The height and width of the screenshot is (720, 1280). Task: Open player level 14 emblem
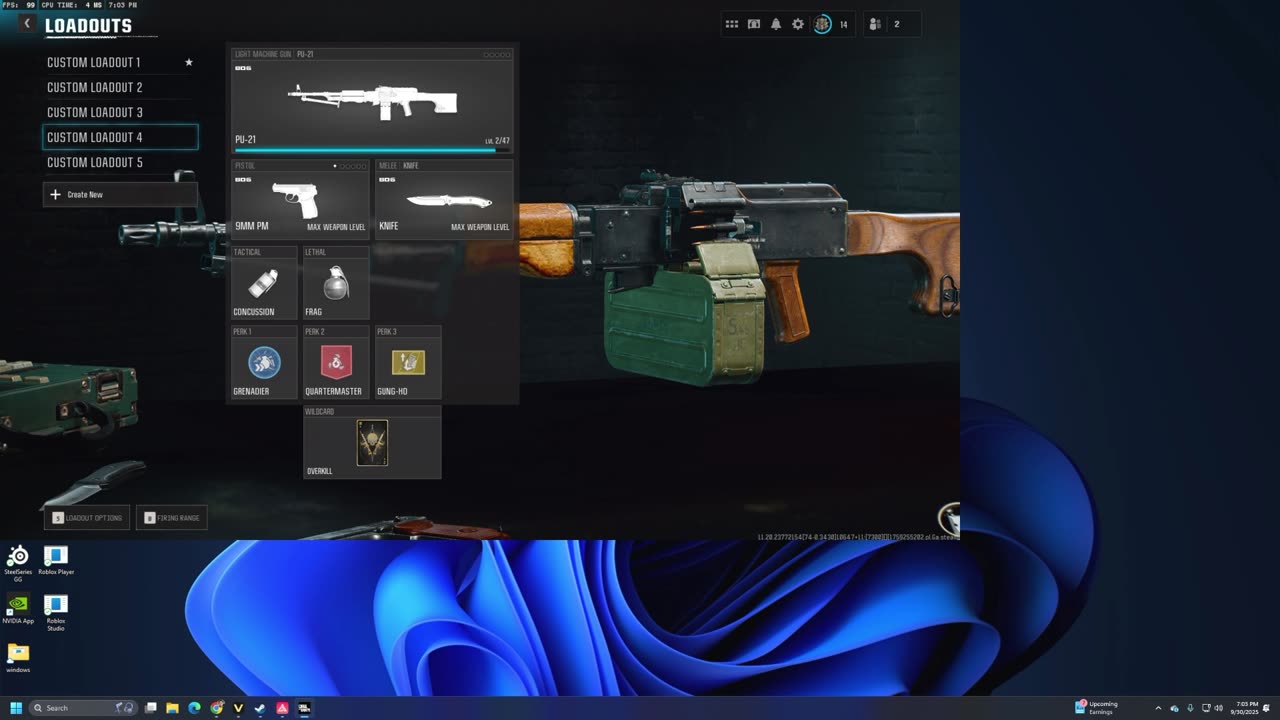coord(822,24)
